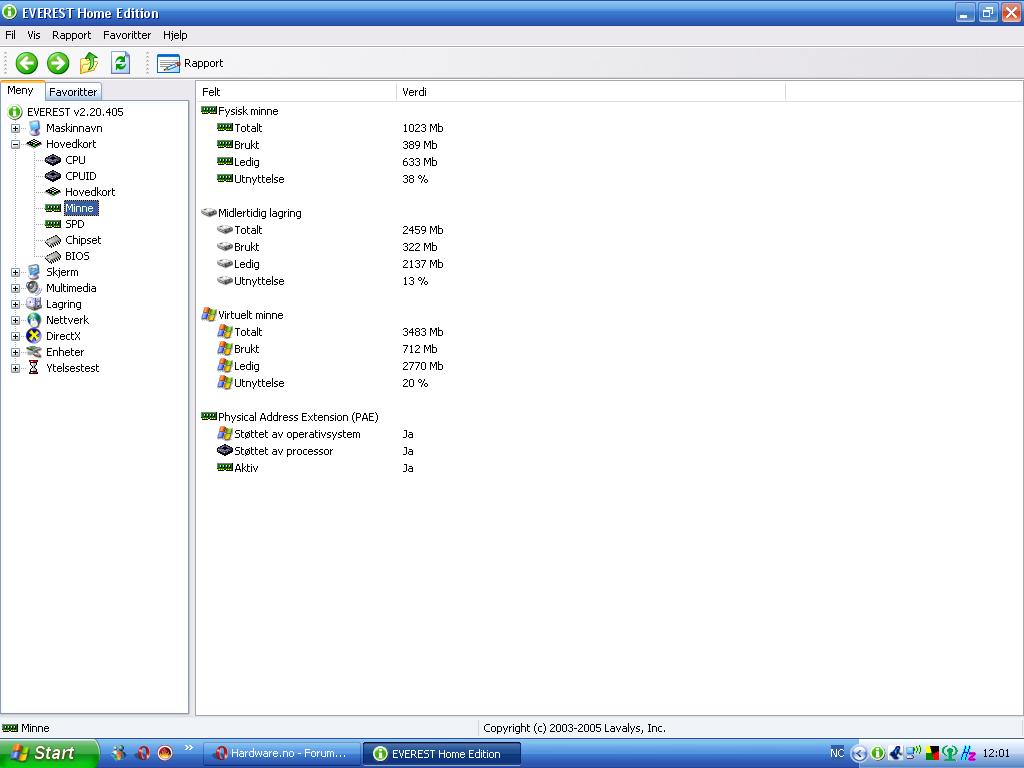Launch Opera from quick launch bar

142,754
